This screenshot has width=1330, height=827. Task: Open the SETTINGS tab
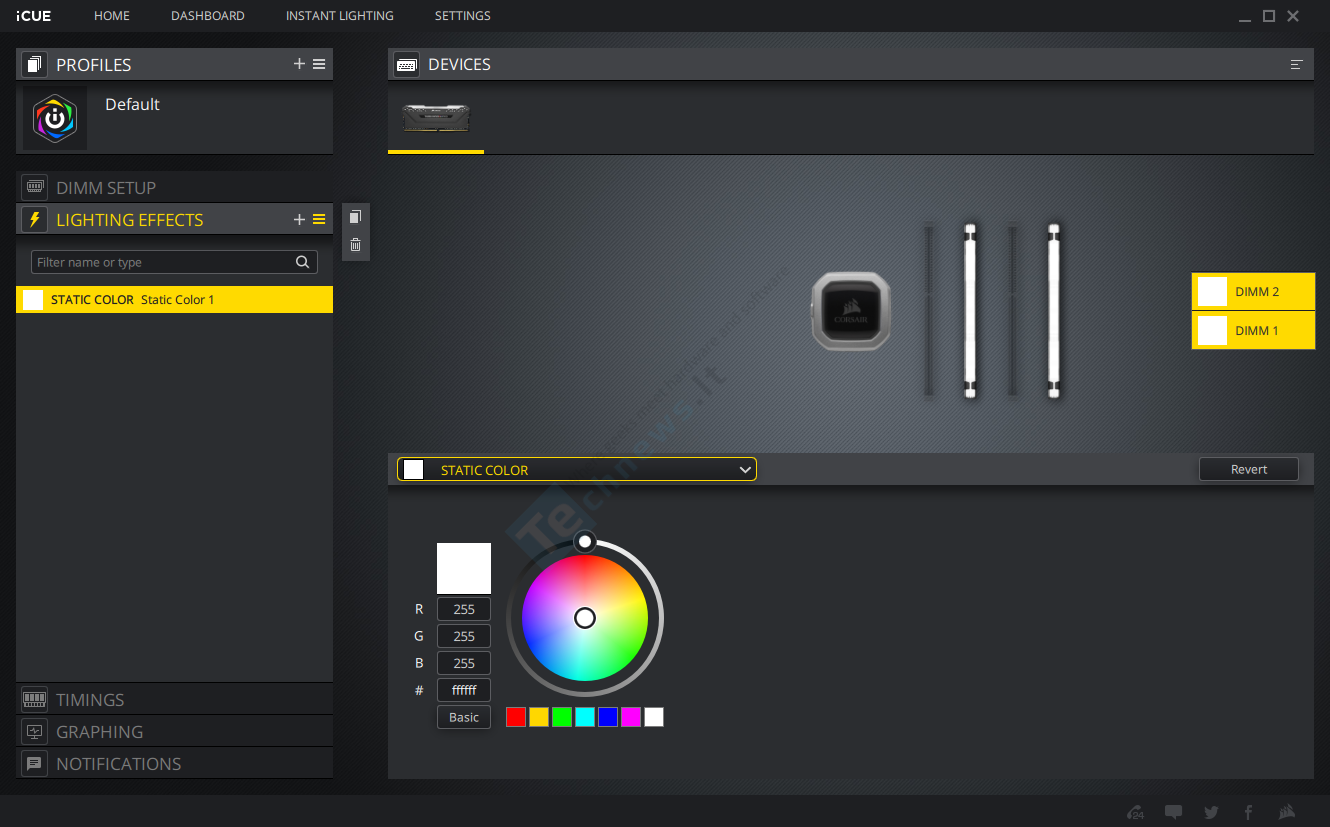coord(463,16)
